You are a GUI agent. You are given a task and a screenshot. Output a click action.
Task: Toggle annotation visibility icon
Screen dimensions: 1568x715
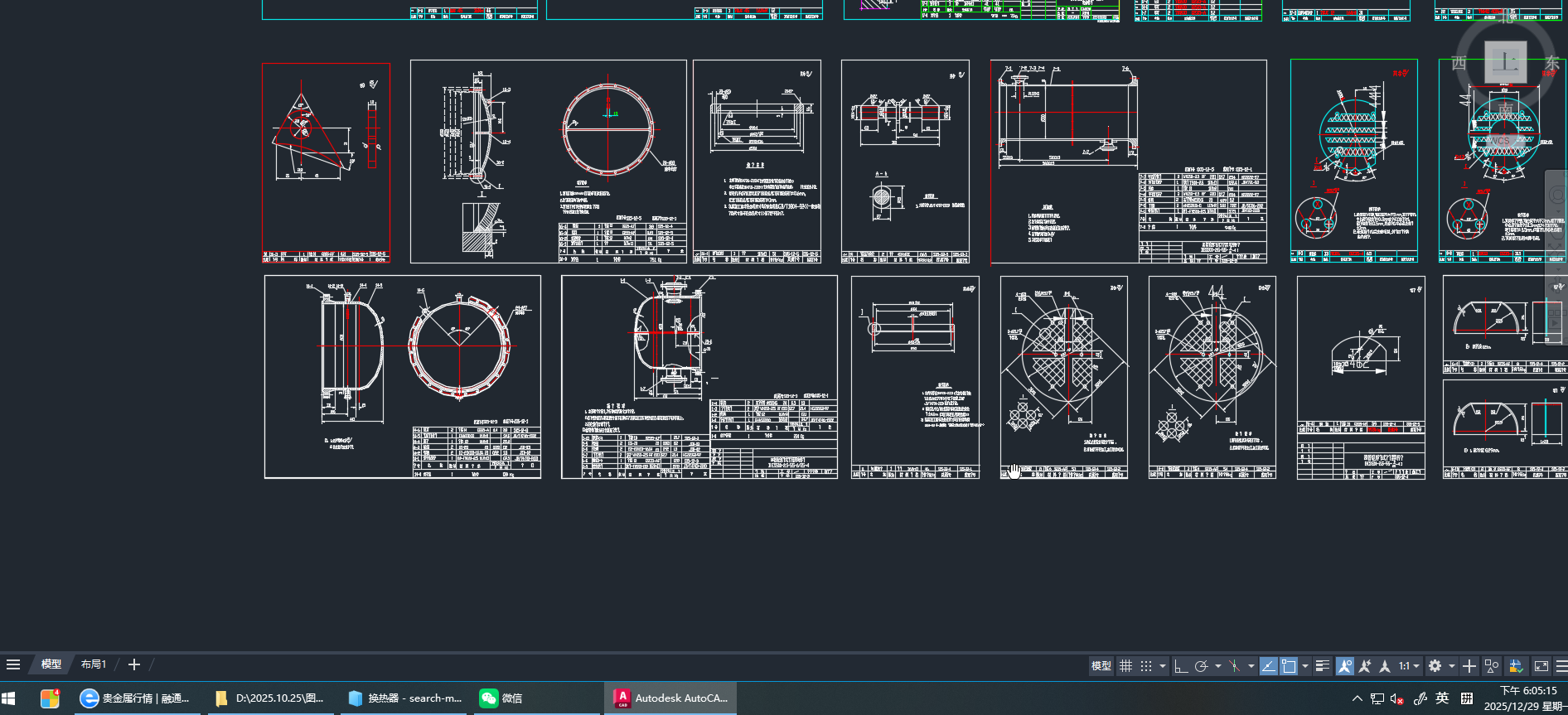point(1345,666)
